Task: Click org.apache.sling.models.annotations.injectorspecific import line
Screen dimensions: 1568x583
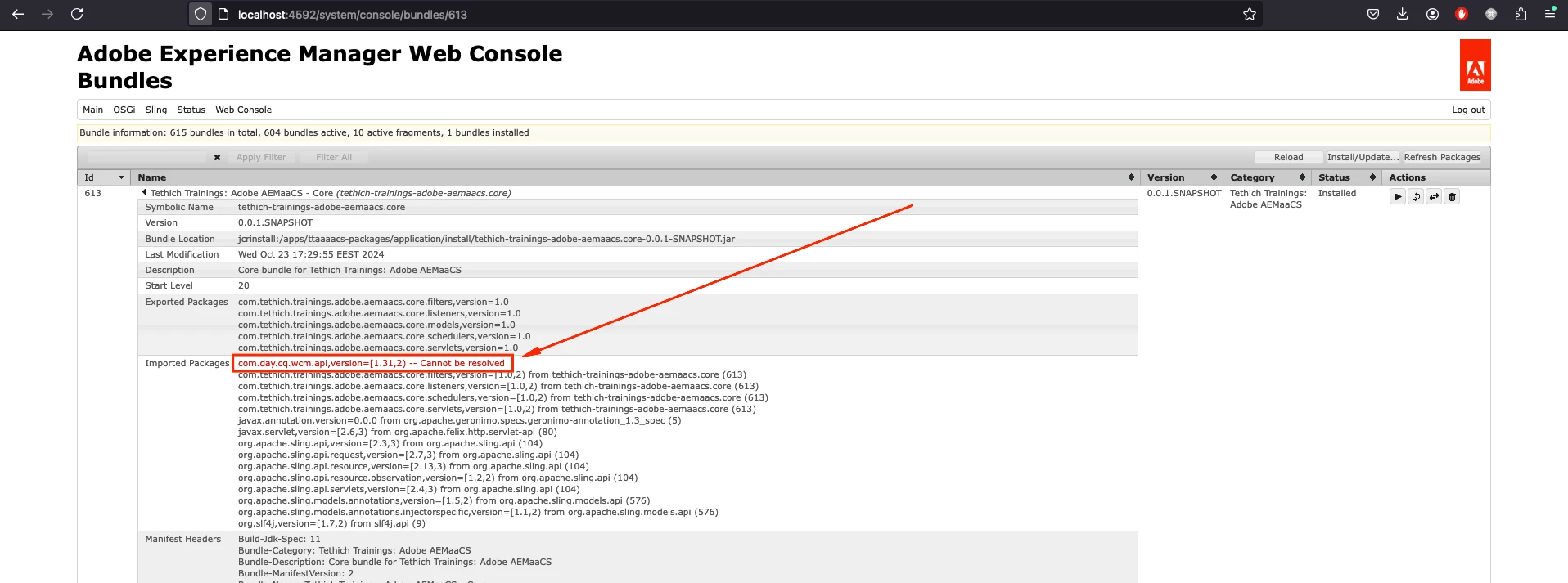Action: point(478,512)
